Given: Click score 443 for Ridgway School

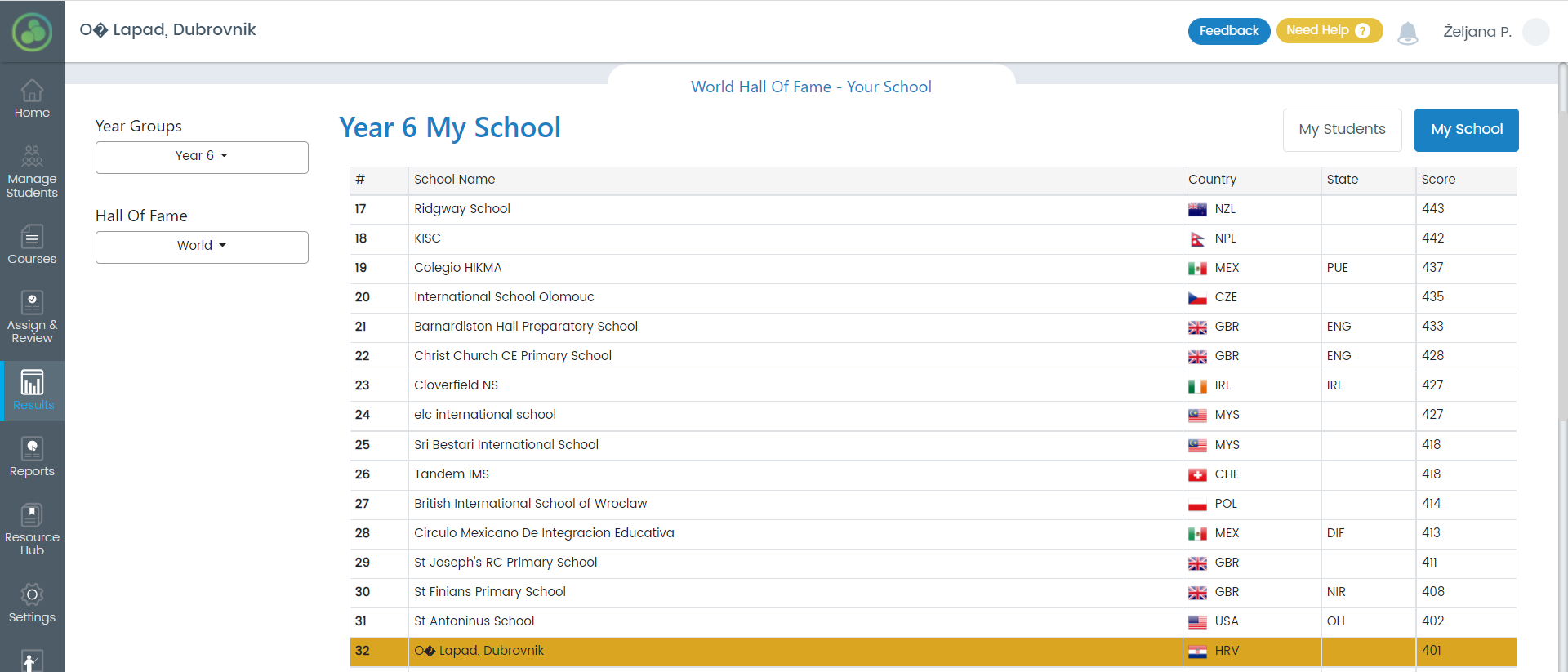Looking at the screenshot, I should (1432, 209).
